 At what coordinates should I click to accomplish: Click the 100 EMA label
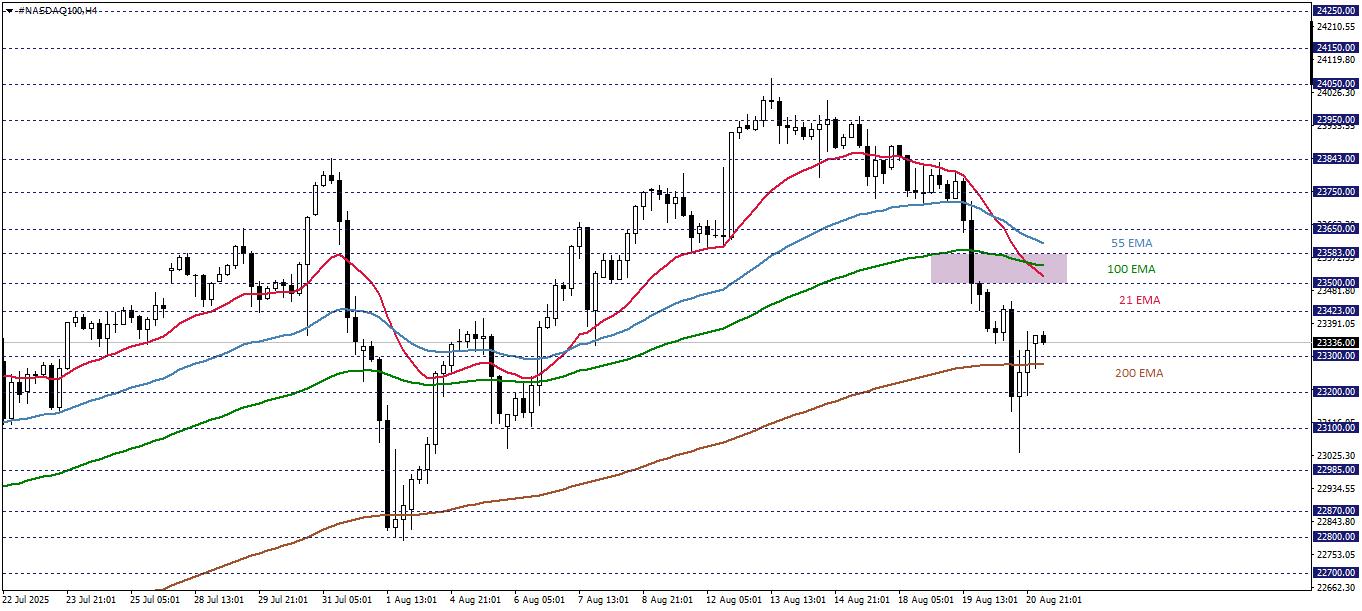pyautogui.click(x=1131, y=269)
